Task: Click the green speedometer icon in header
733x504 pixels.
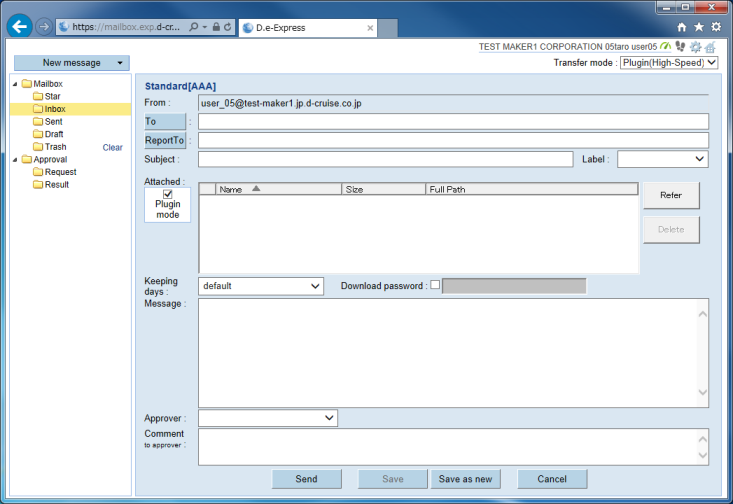Action: pos(666,46)
